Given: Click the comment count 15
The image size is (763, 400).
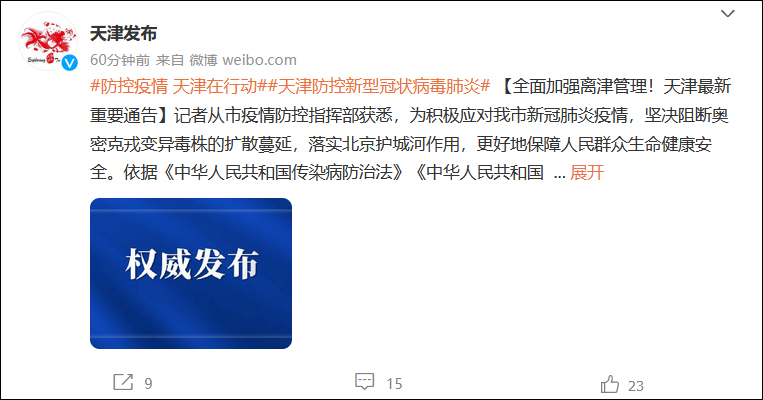Looking at the screenshot, I should click(394, 384).
